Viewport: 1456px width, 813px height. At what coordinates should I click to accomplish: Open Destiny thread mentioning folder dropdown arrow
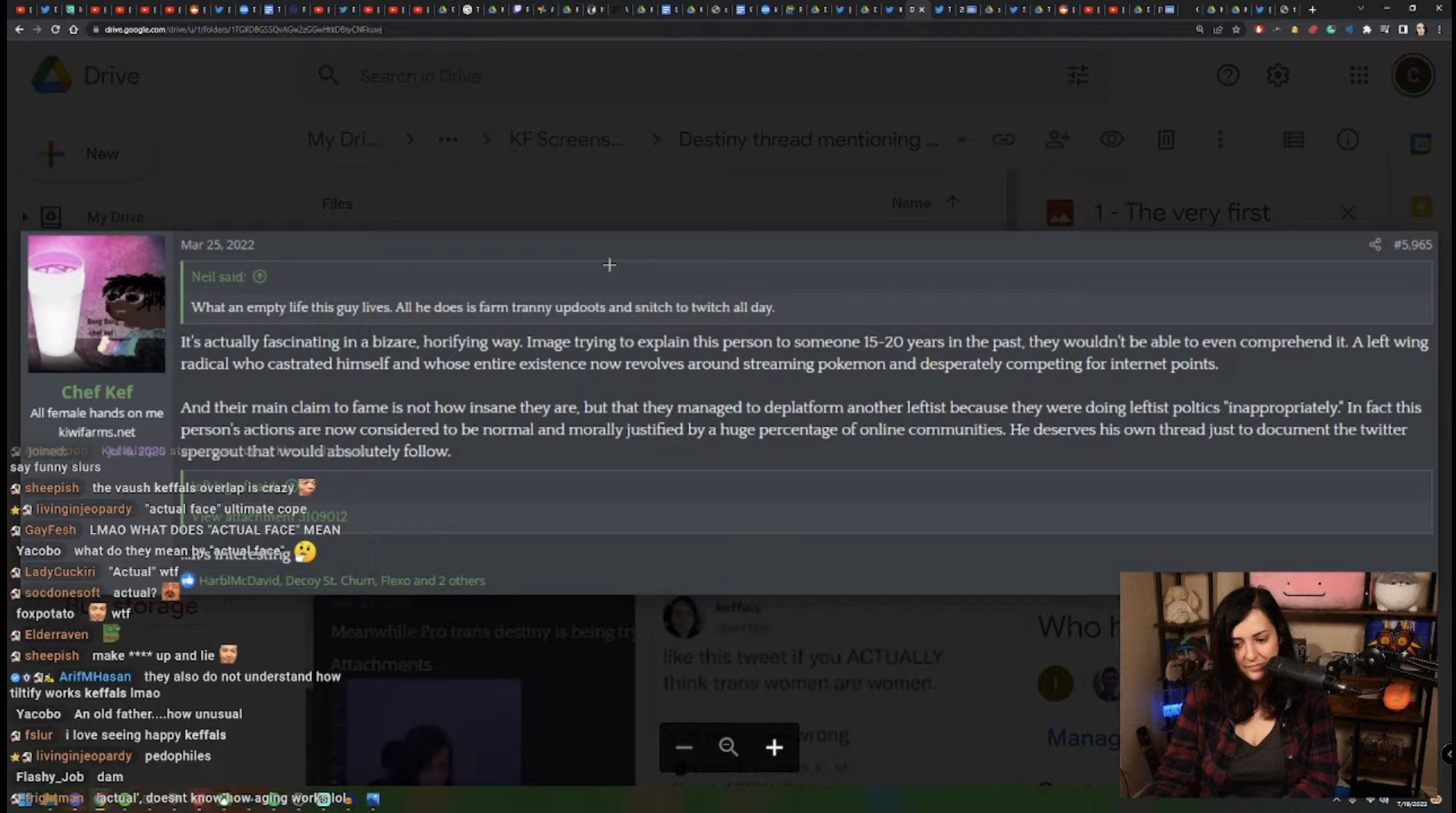click(961, 140)
